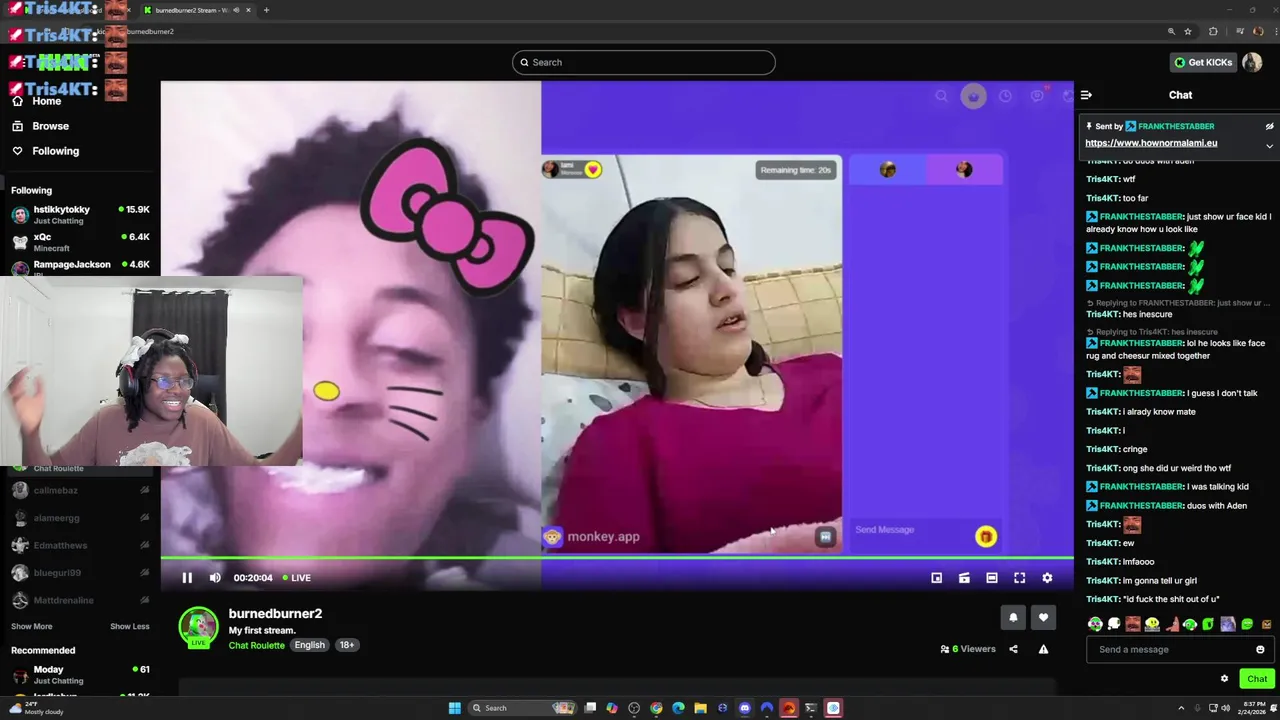Open RampageJackson channel in sidebar
1280x720 pixels.
coord(80,267)
